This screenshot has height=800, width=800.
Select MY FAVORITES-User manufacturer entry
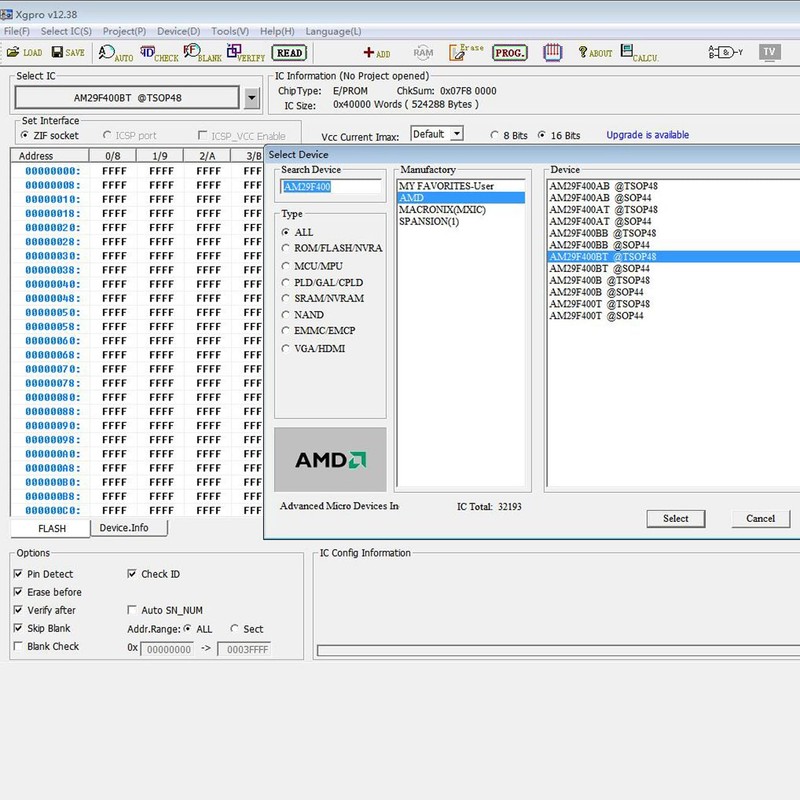click(461, 186)
